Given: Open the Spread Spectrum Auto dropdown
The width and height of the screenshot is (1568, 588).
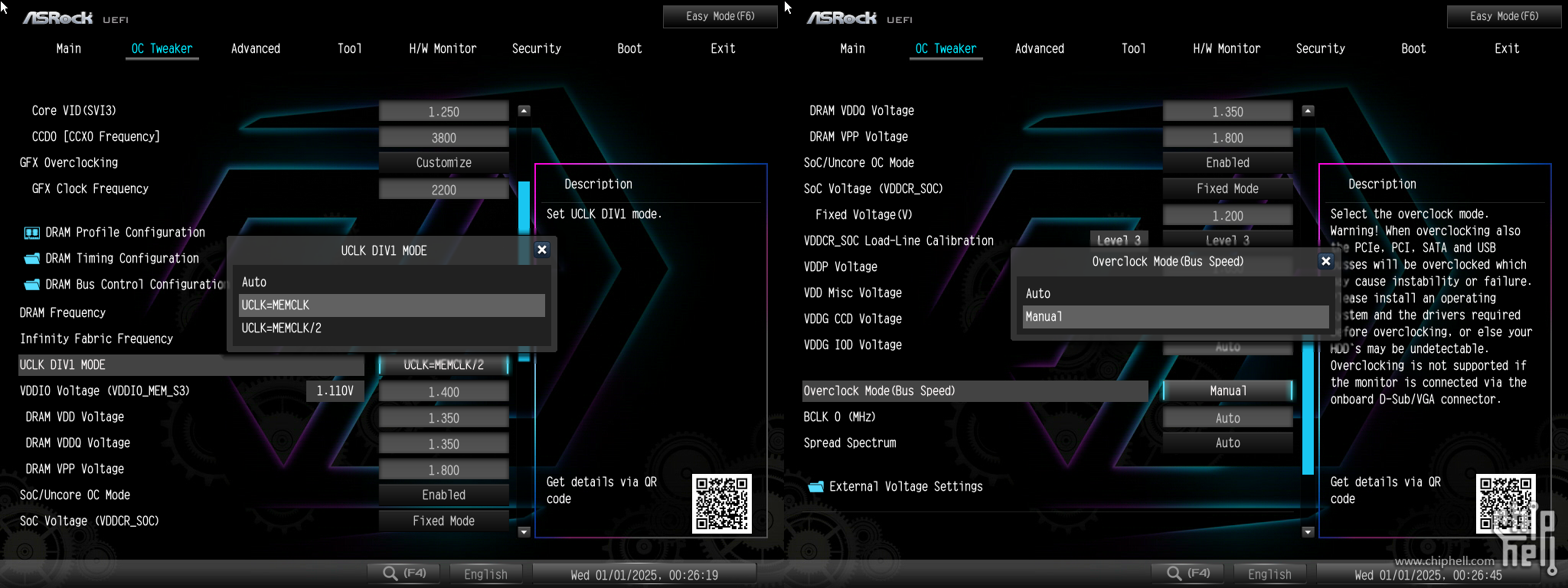Looking at the screenshot, I should coord(1227,443).
